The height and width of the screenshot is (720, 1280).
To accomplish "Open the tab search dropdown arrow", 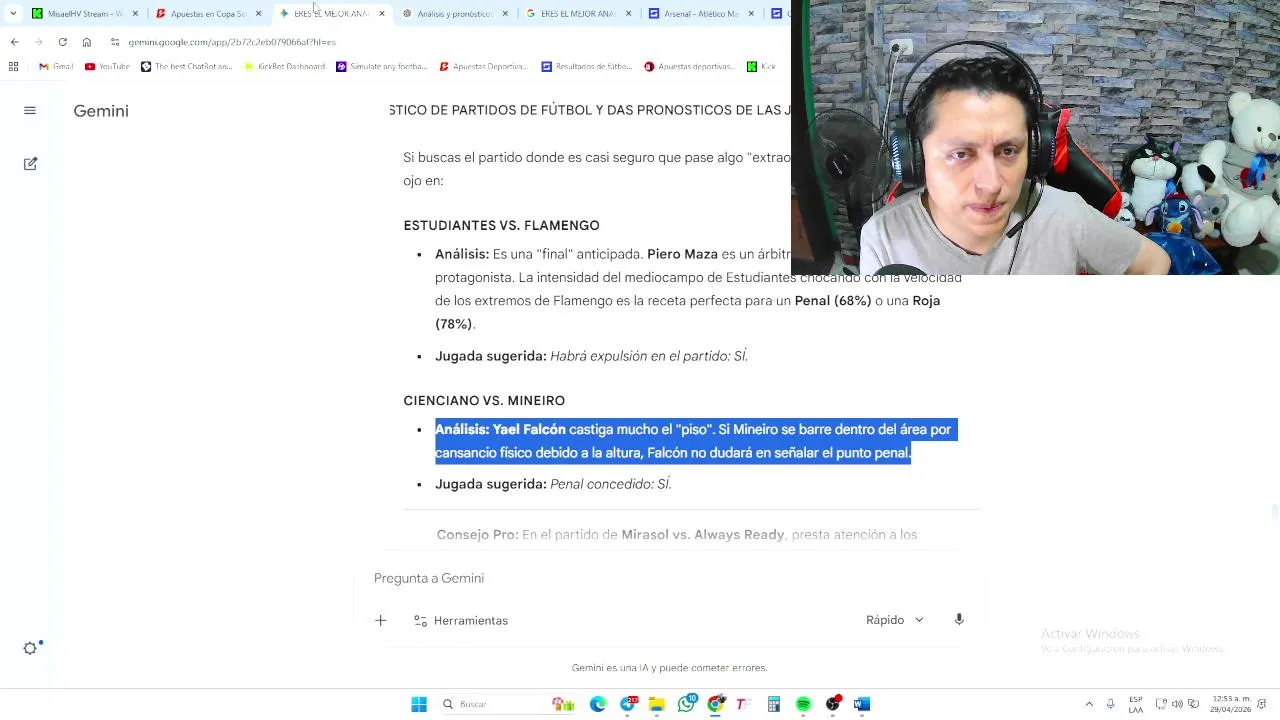I will tap(14, 14).
